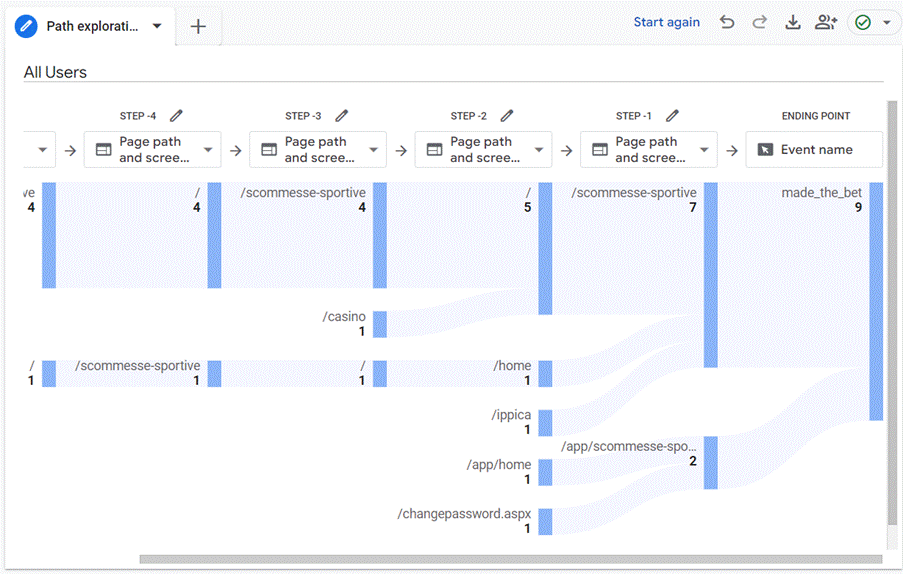
Task: Edit STEP -1 using pencil icon
Action: pyautogui.click(x=673, y=116)
